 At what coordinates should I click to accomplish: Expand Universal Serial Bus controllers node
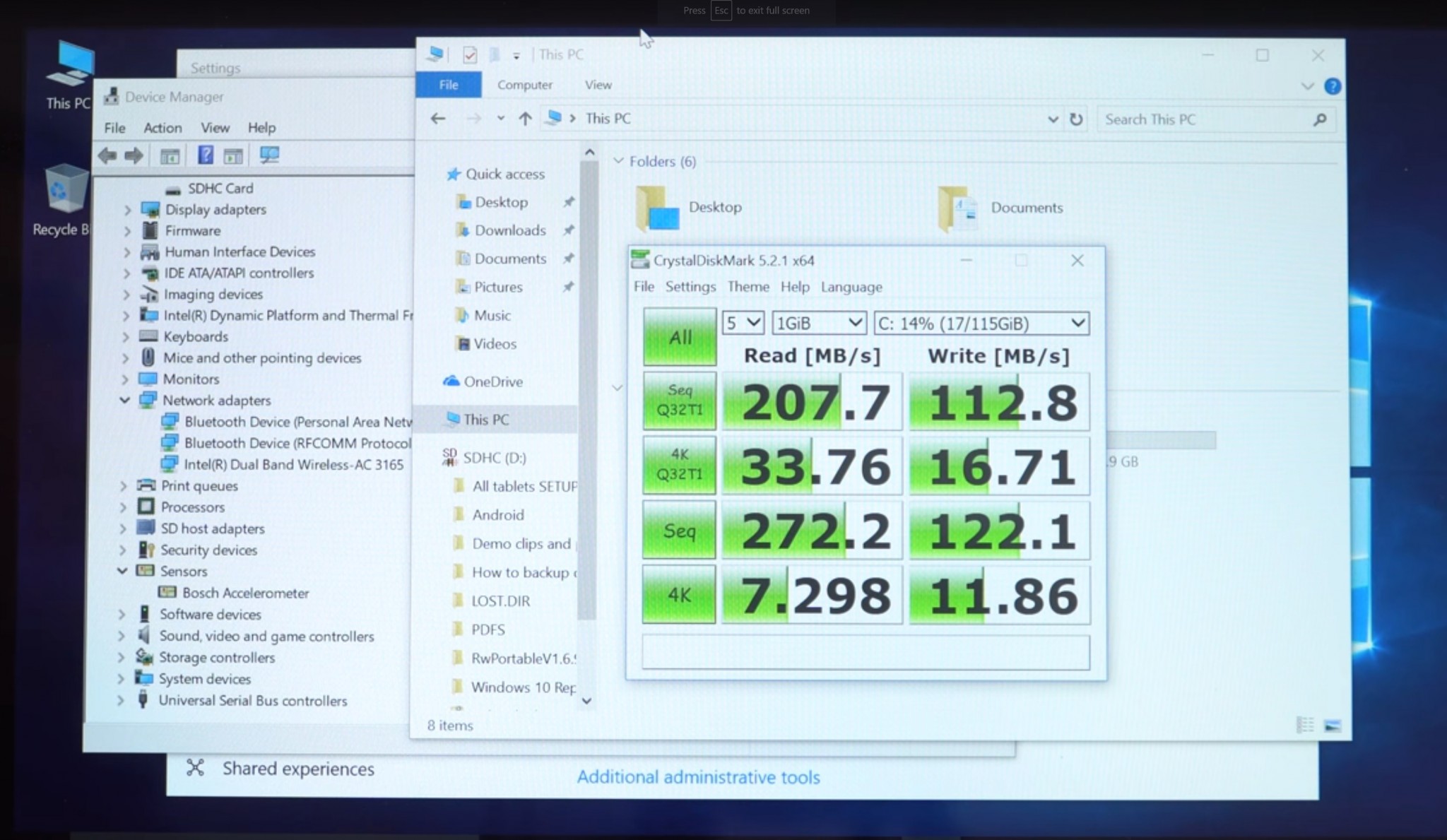click(x=121, y=700)
